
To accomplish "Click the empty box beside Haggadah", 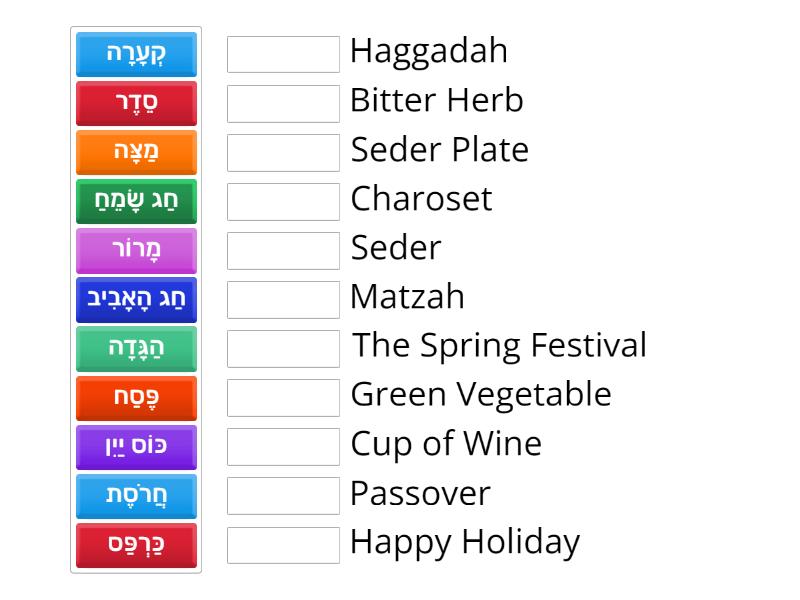I will [283, 54].
